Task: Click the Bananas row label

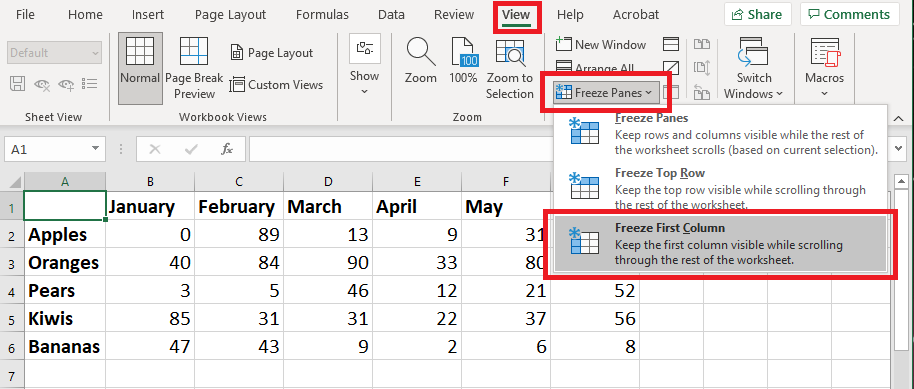Action: pos(65,346)
